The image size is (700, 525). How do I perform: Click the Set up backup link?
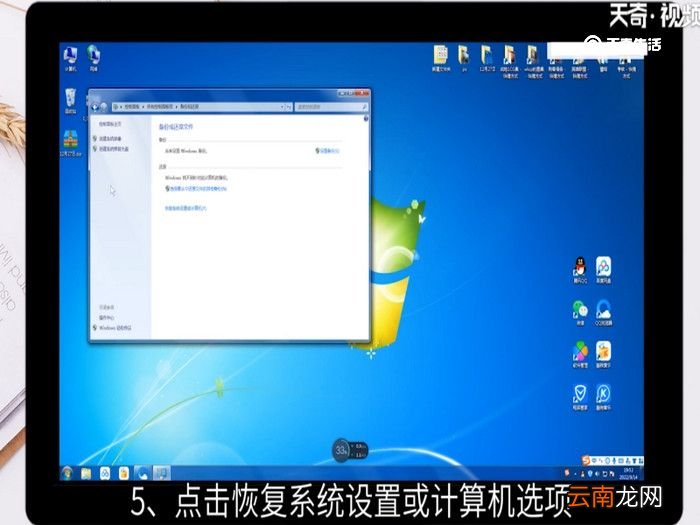(328, 151)
